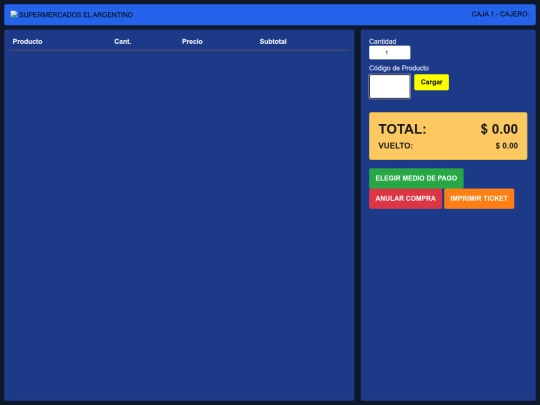540x405 pixels.
Task: Click the Subtotal column header
Action: (x=273, y=42)
